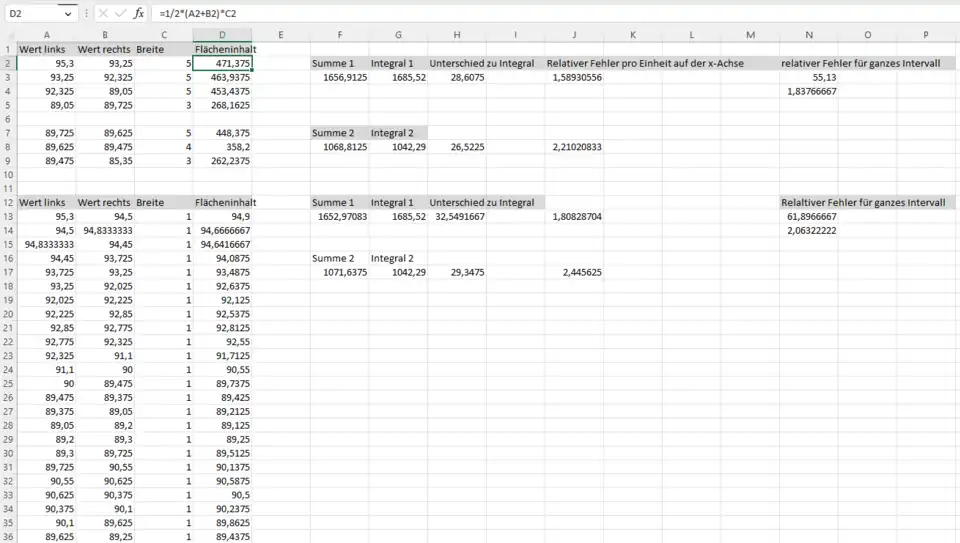Expand the Name Box dropdown arrow
This screenshot has height=543, width=960.
click(x=68, y=14)
